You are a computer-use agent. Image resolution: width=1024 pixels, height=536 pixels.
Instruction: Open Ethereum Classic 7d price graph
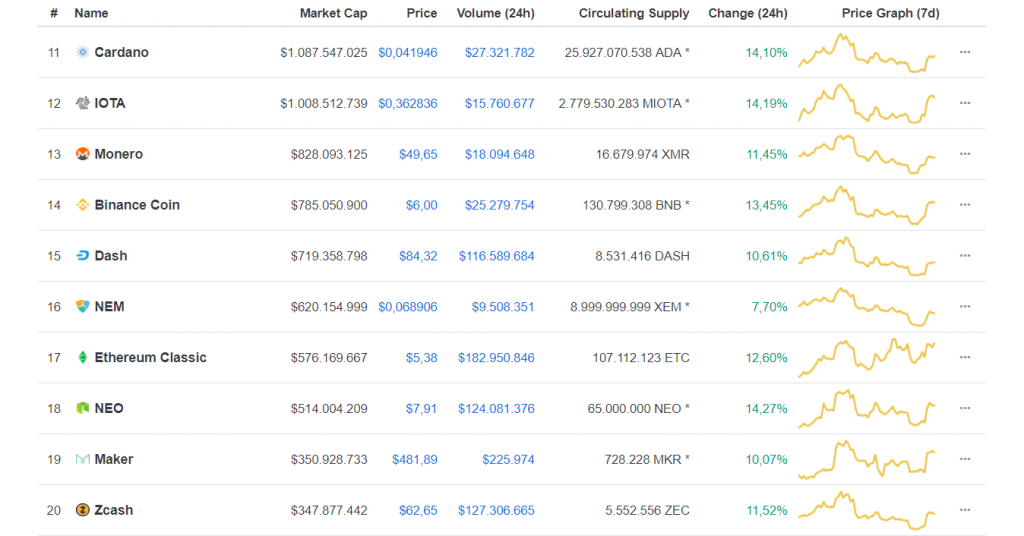pos(867,358)
